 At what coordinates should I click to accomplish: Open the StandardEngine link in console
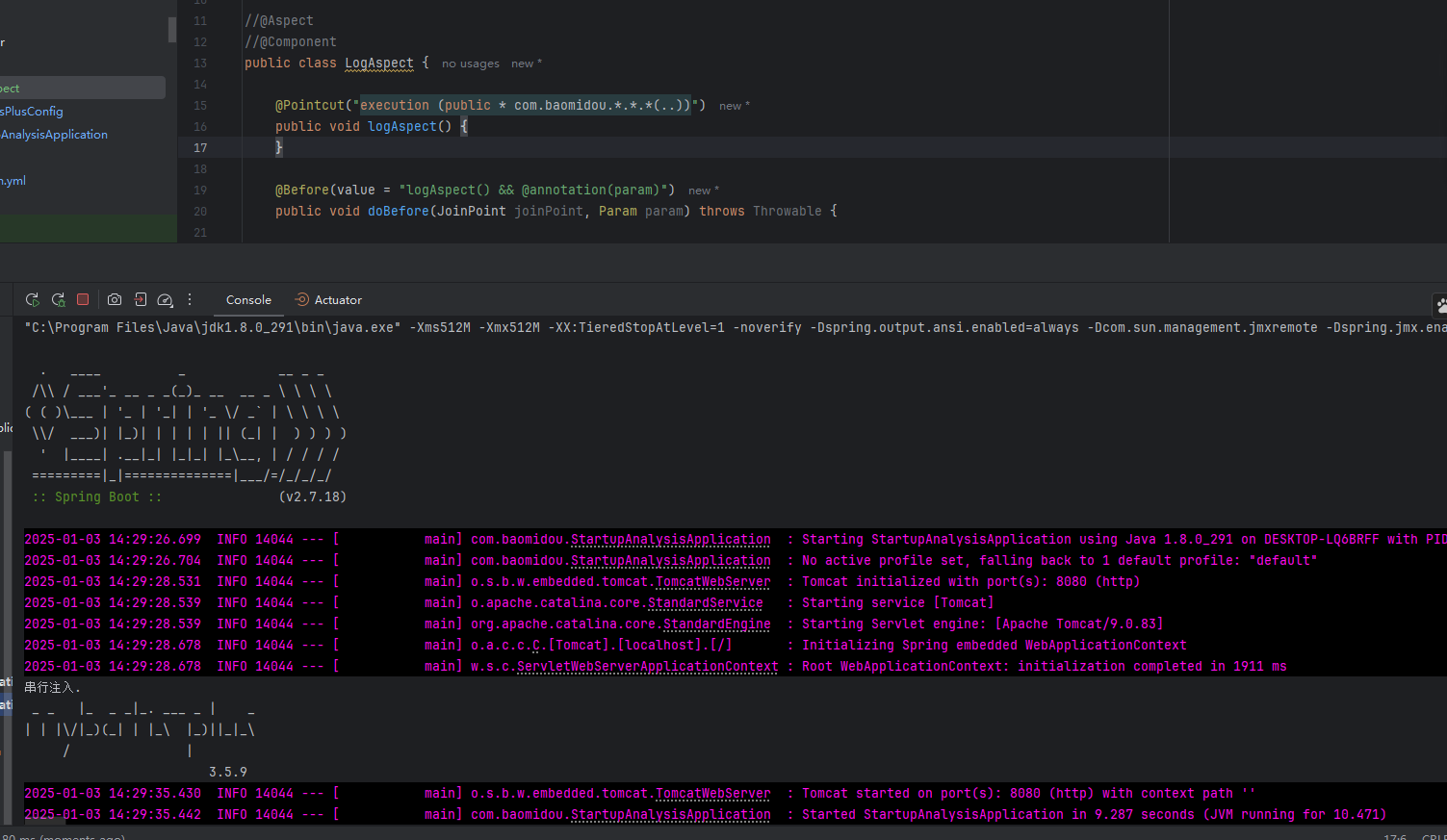pos(716,624)
